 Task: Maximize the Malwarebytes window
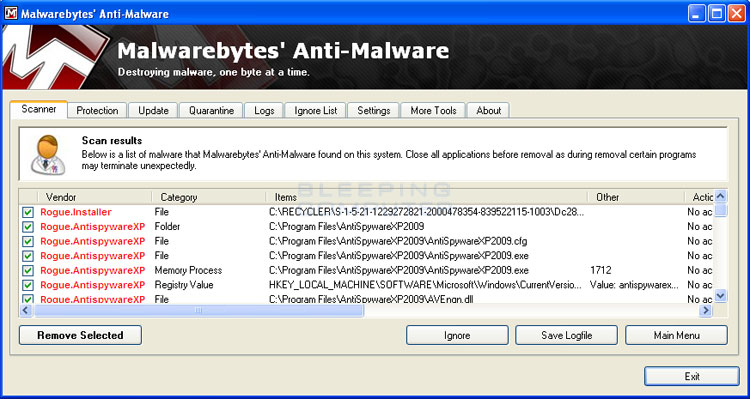click(x=717, y=13)
